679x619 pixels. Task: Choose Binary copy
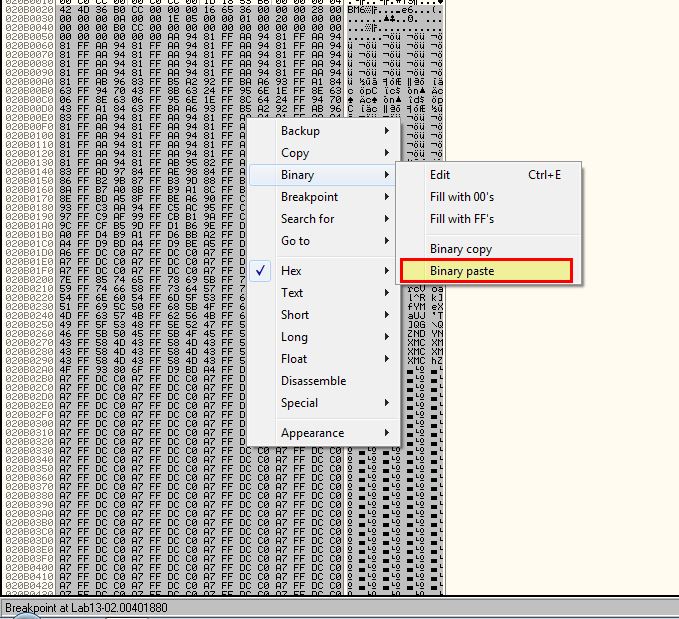tap(488, 249)
